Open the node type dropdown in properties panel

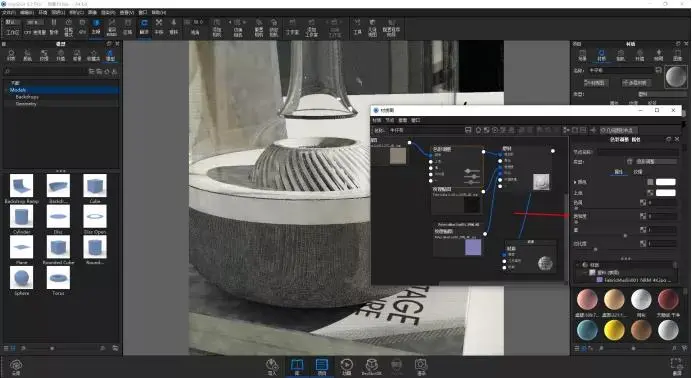652,162
